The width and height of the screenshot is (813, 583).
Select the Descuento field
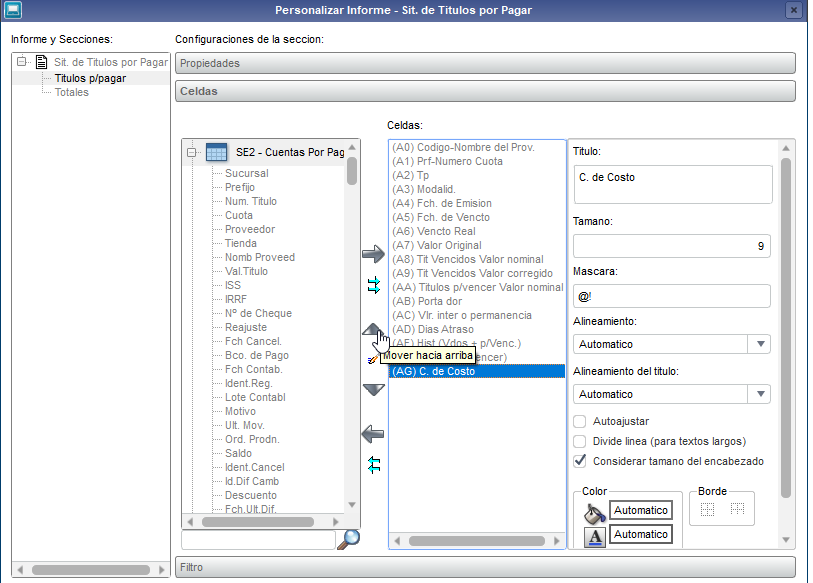[251, 495]
